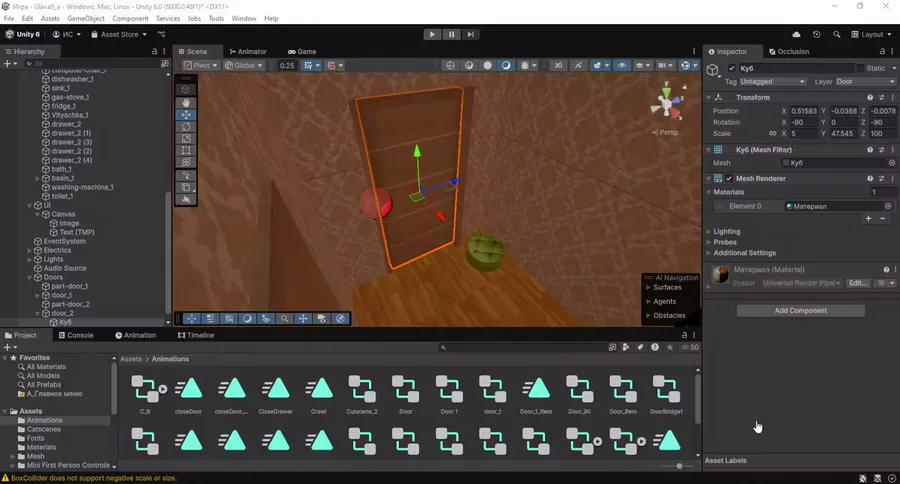The image size is (900, 484).
Task: Open the Timeline tab
Action: point(196,335)
